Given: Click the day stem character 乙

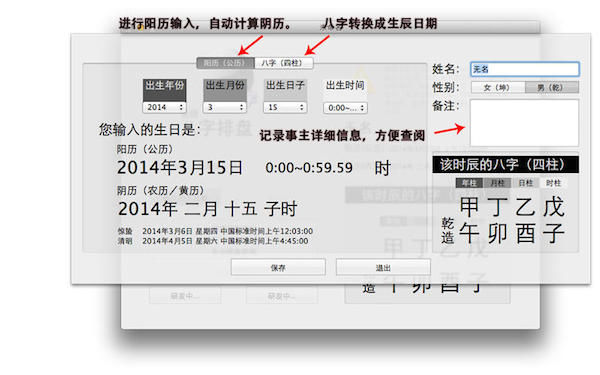Looking at the screenshot, I should pyautogui.click(x=525, y=207).
